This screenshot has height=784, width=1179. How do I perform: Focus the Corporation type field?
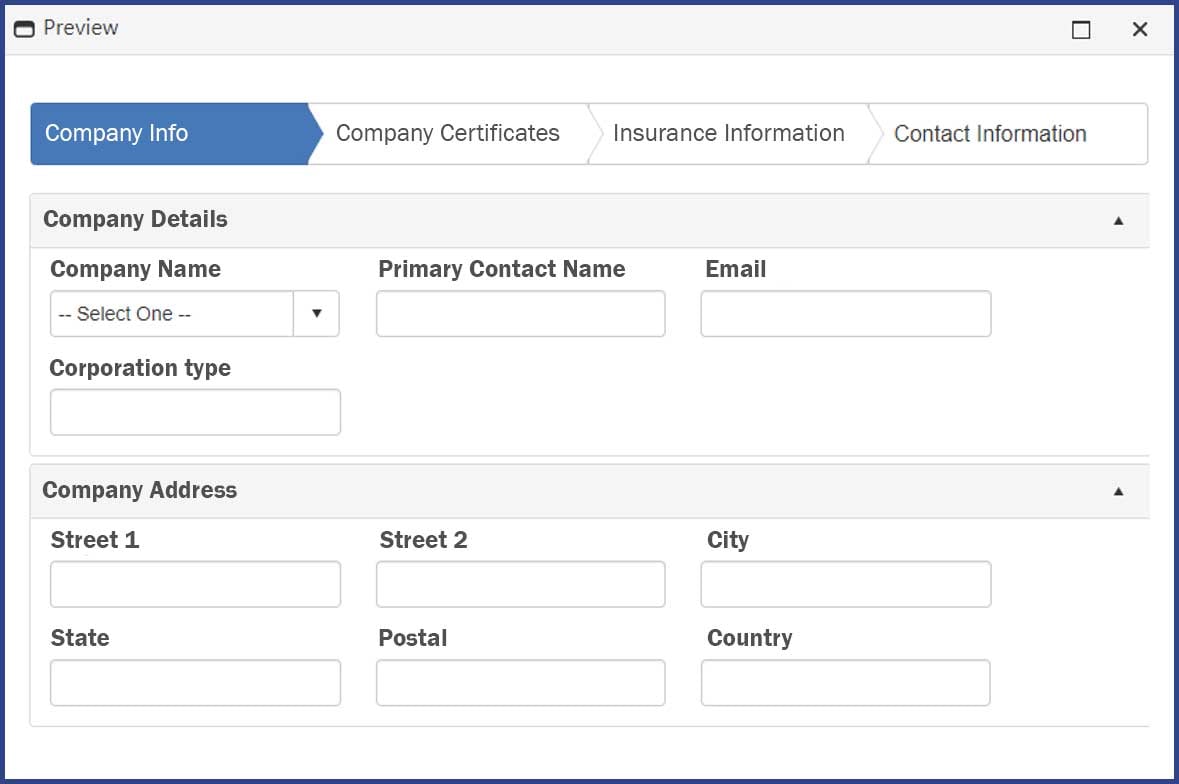(x=195, y=412)
